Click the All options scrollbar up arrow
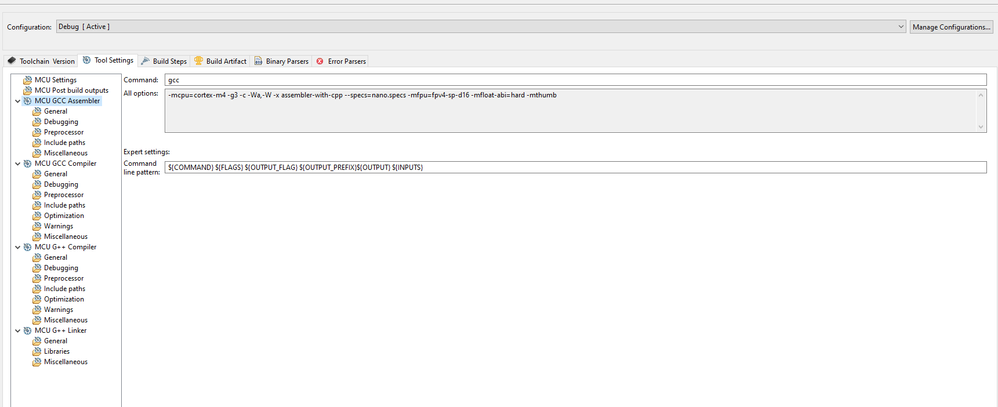Screen dimensions: 998x407 tap(981, 95)
